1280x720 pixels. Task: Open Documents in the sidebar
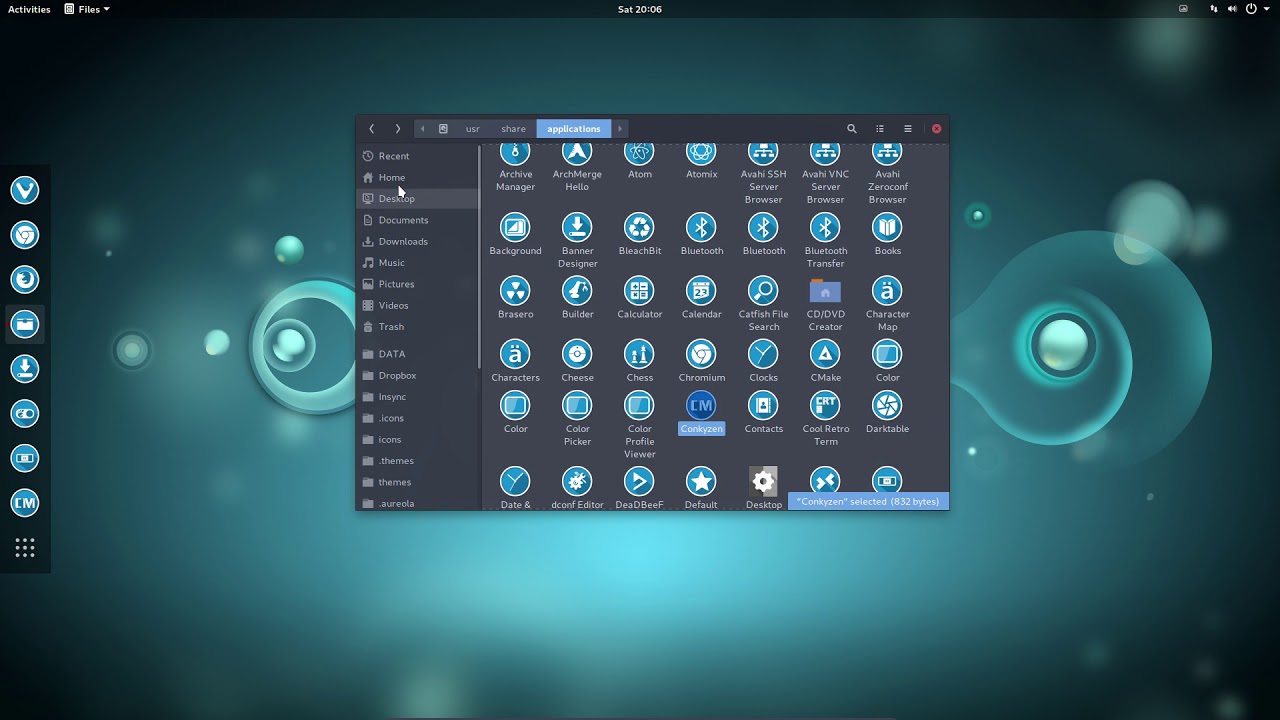coord(418,220)
